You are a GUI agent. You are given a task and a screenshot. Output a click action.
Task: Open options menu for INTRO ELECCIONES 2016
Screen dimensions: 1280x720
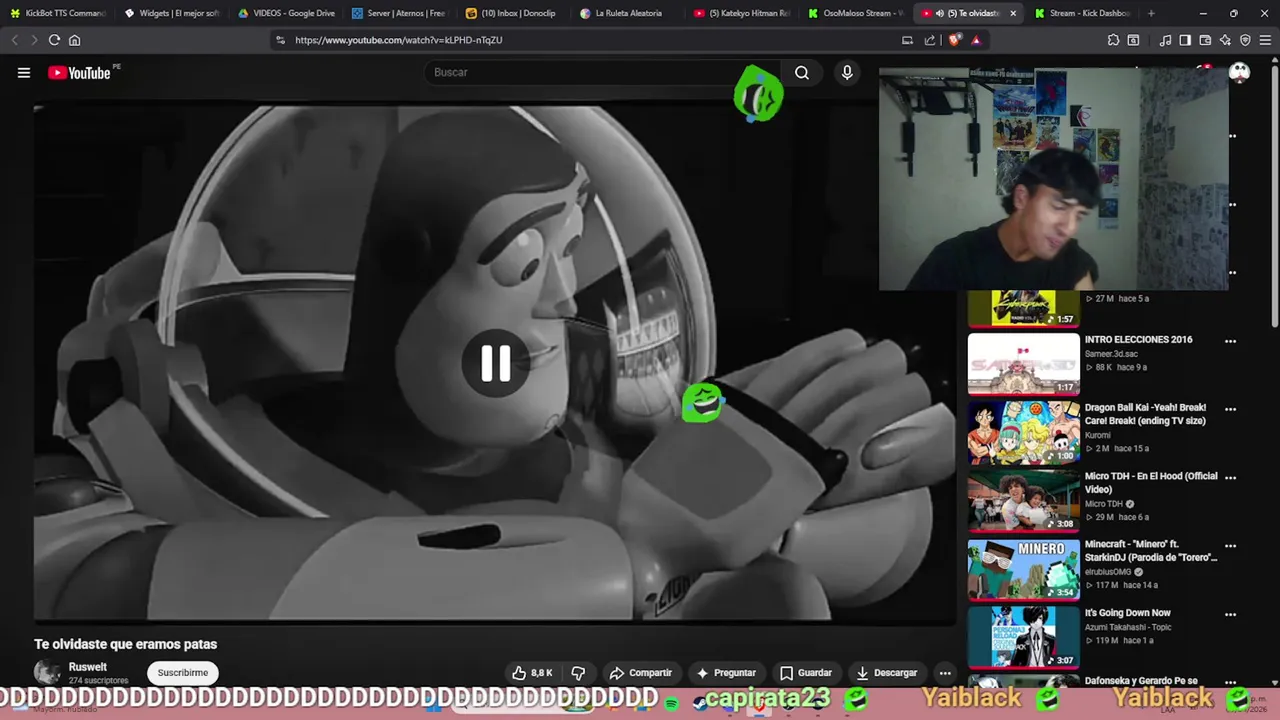pos(1231,341)
